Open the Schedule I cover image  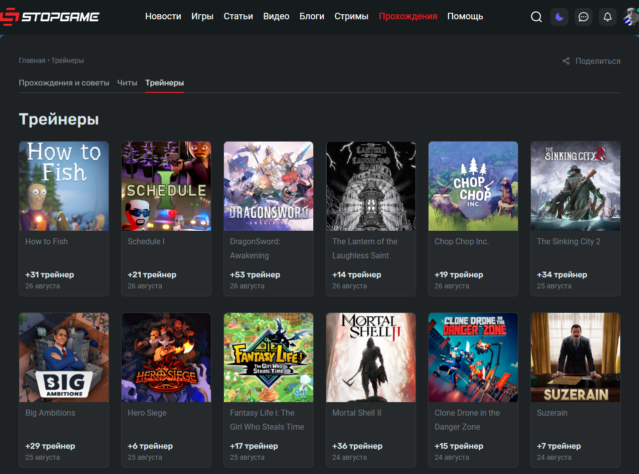tap(166, 186)
